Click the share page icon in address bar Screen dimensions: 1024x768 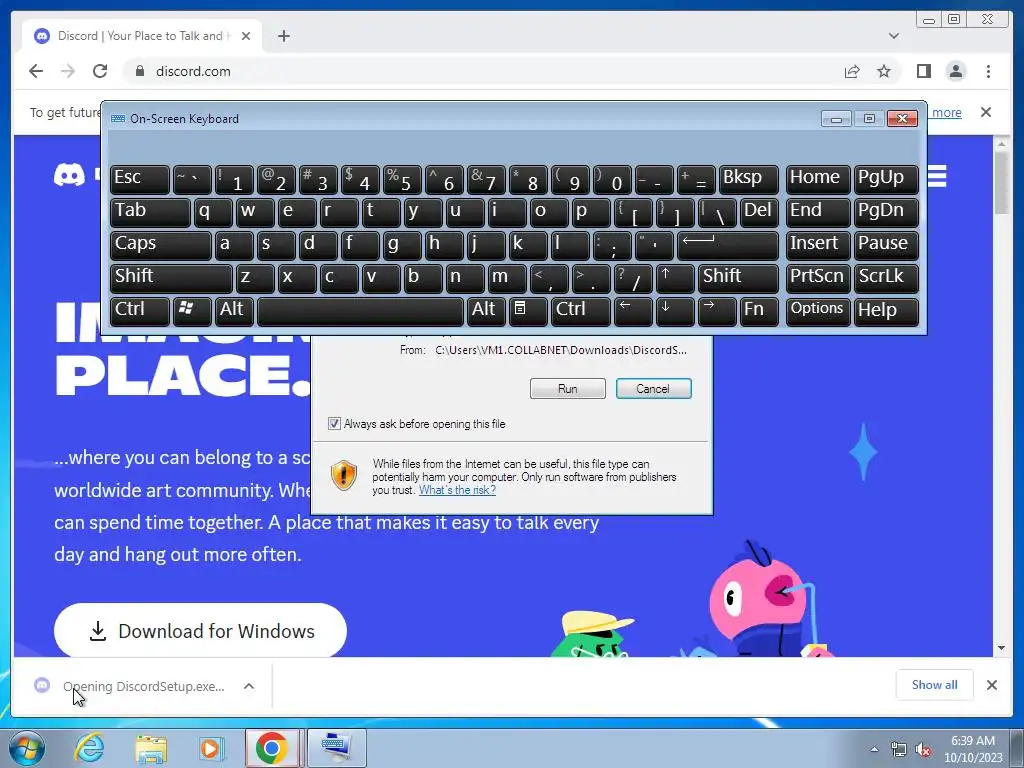[852, 71]
